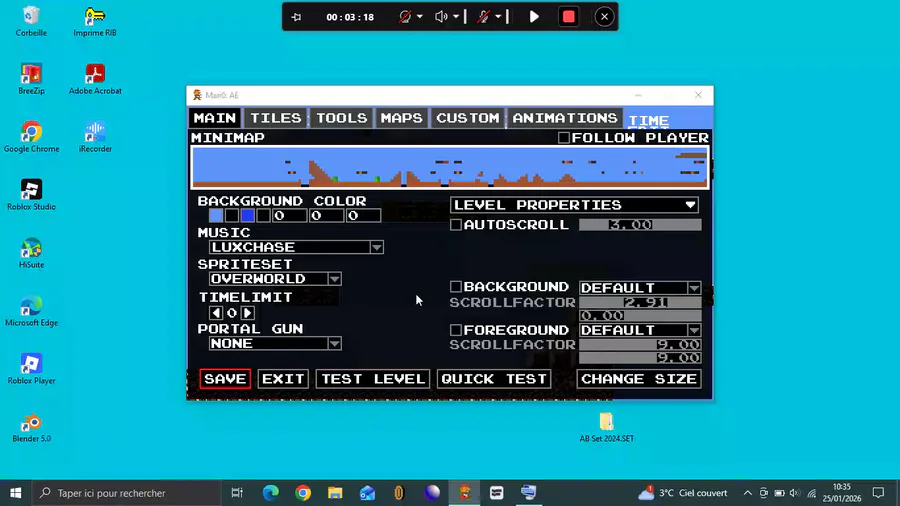Switch to the ANIMATIONS tab
This screenshot has width=900, height=506.
pos(565,118)
